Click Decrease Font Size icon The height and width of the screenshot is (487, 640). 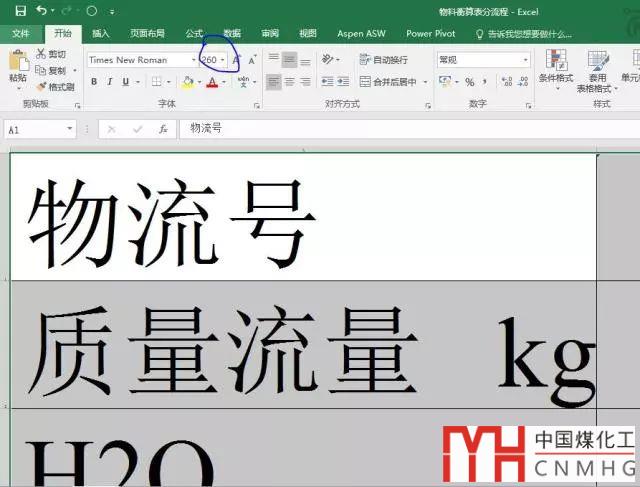(x=252, y=60)
